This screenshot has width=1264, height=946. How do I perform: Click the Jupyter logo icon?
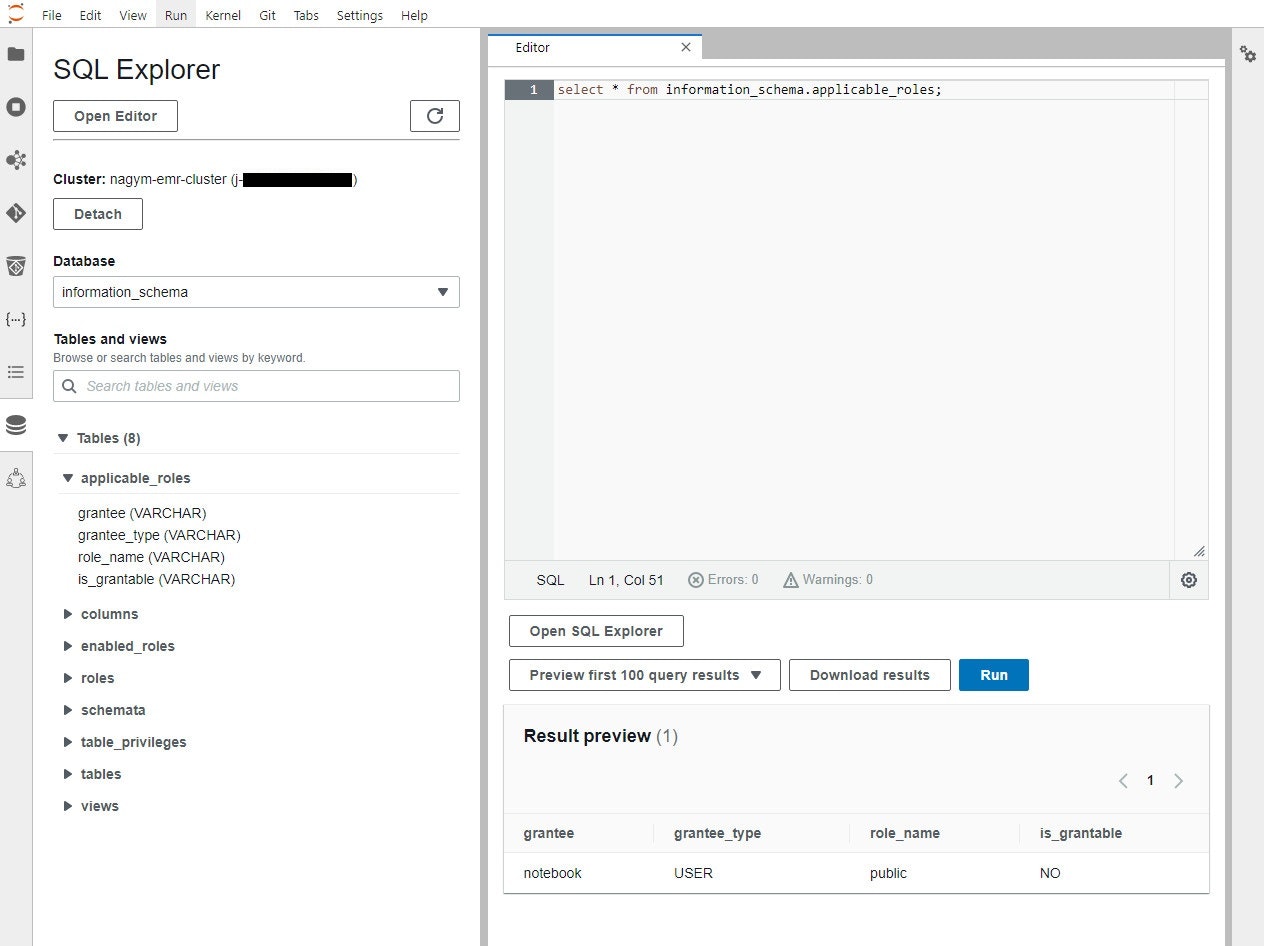(x=16, y=14)
